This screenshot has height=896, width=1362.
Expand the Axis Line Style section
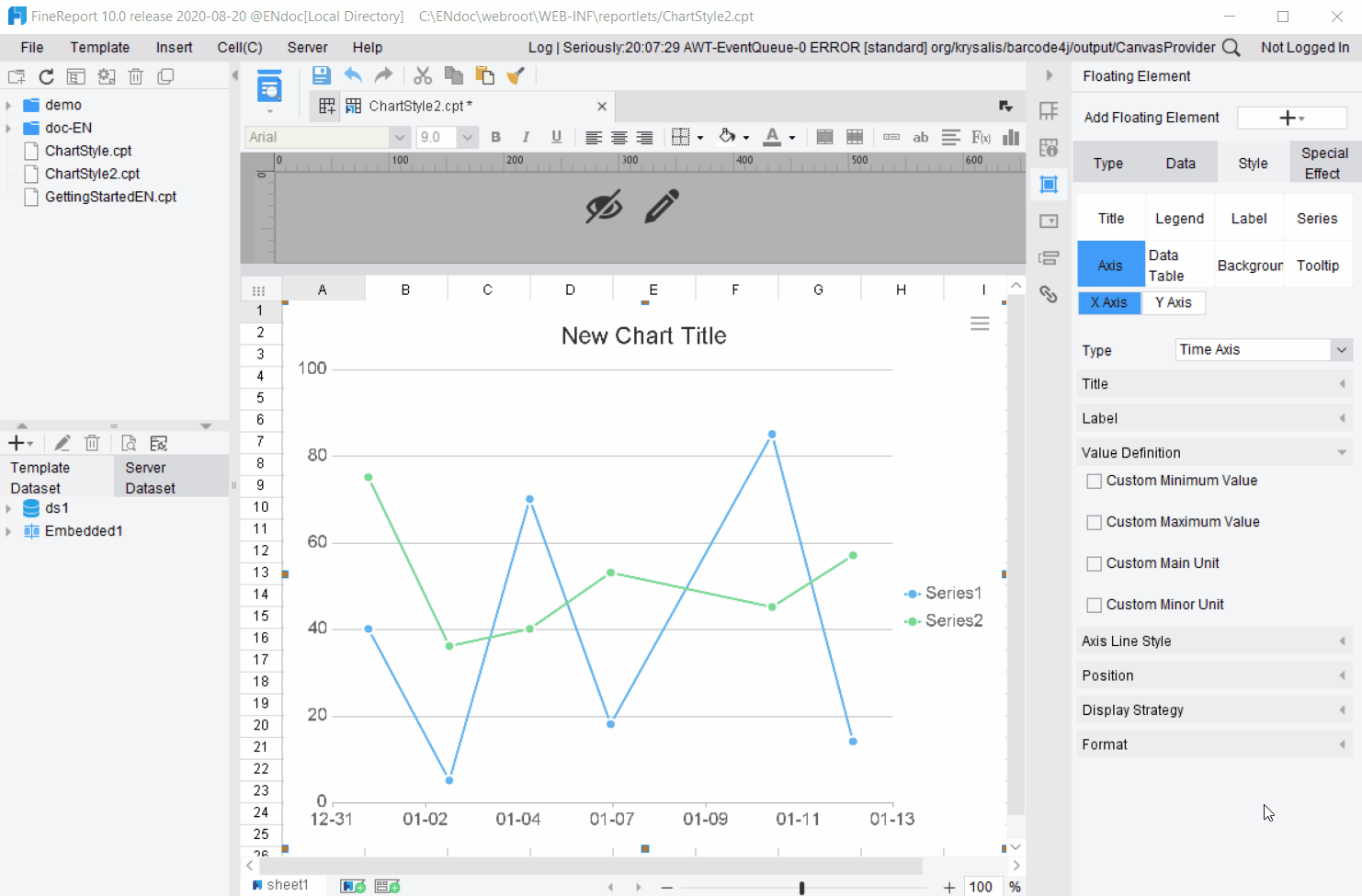coord(1214,641)
